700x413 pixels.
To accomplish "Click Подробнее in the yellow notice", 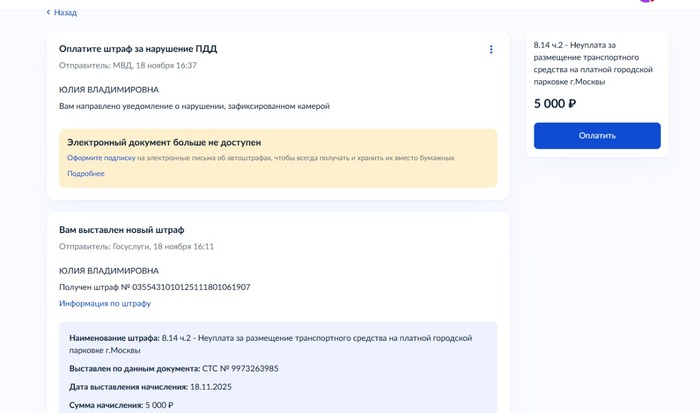I will tap(86, 173).
